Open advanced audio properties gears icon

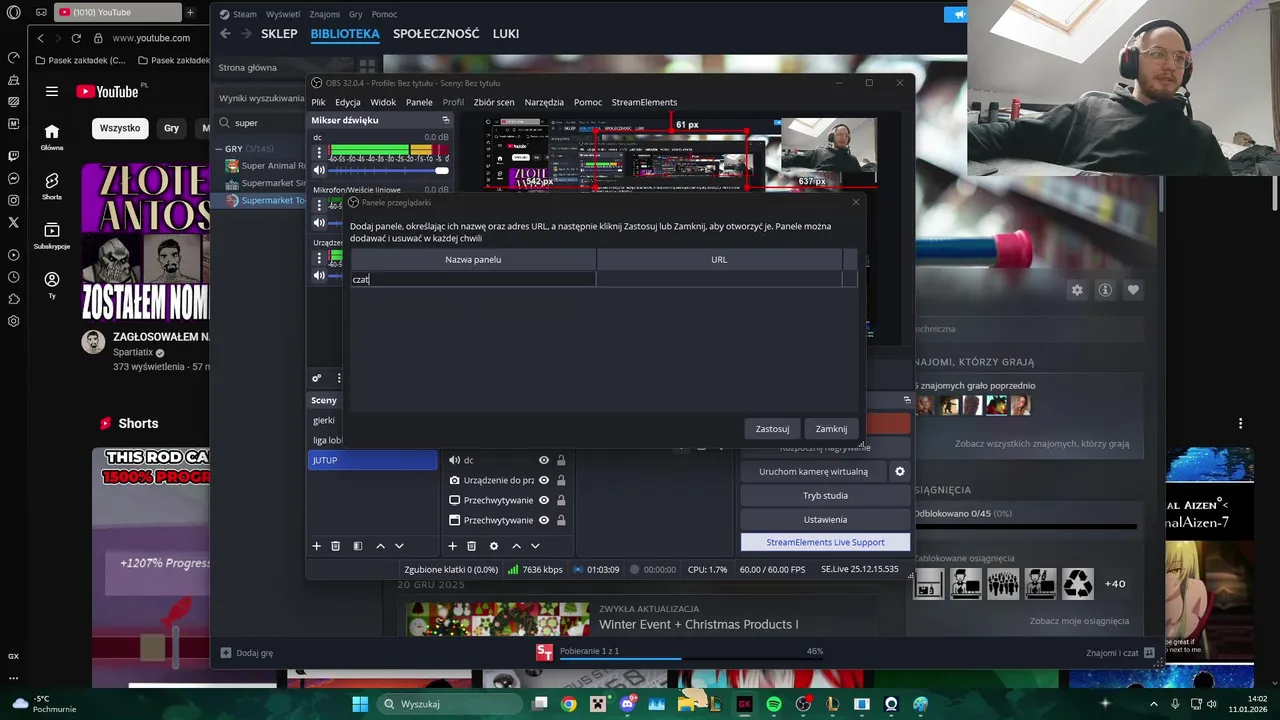(x=317, y=378)
